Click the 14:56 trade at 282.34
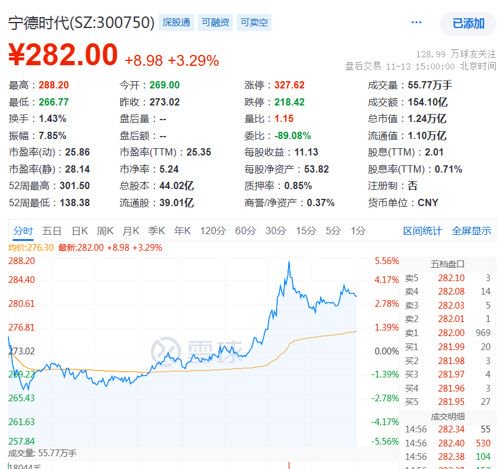500x469 pixels. pyautogui.click(x=448, y=429)
